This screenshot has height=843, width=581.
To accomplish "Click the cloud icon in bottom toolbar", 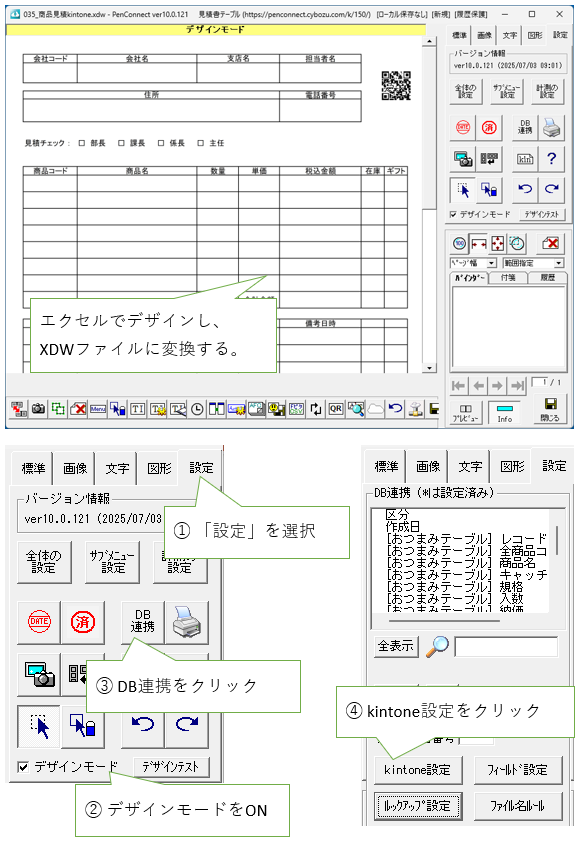I will coord(375,409).
